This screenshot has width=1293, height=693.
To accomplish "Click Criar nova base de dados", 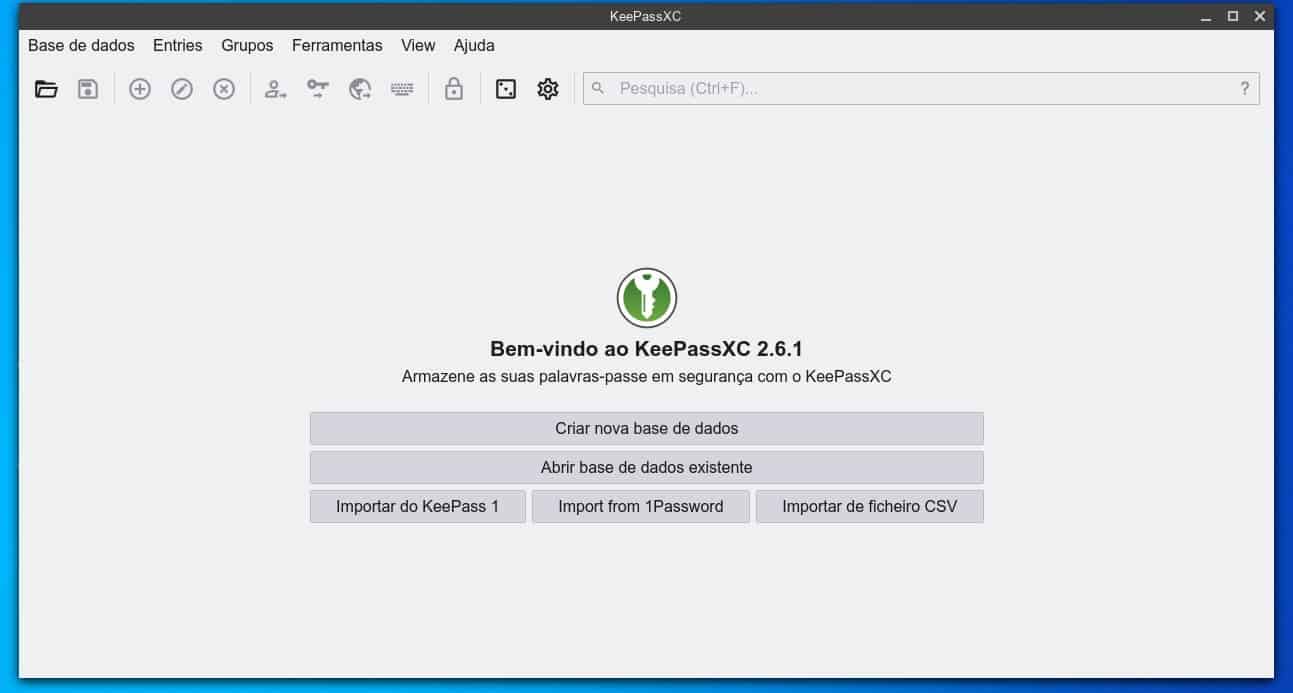I will click(x=647, y=428).
